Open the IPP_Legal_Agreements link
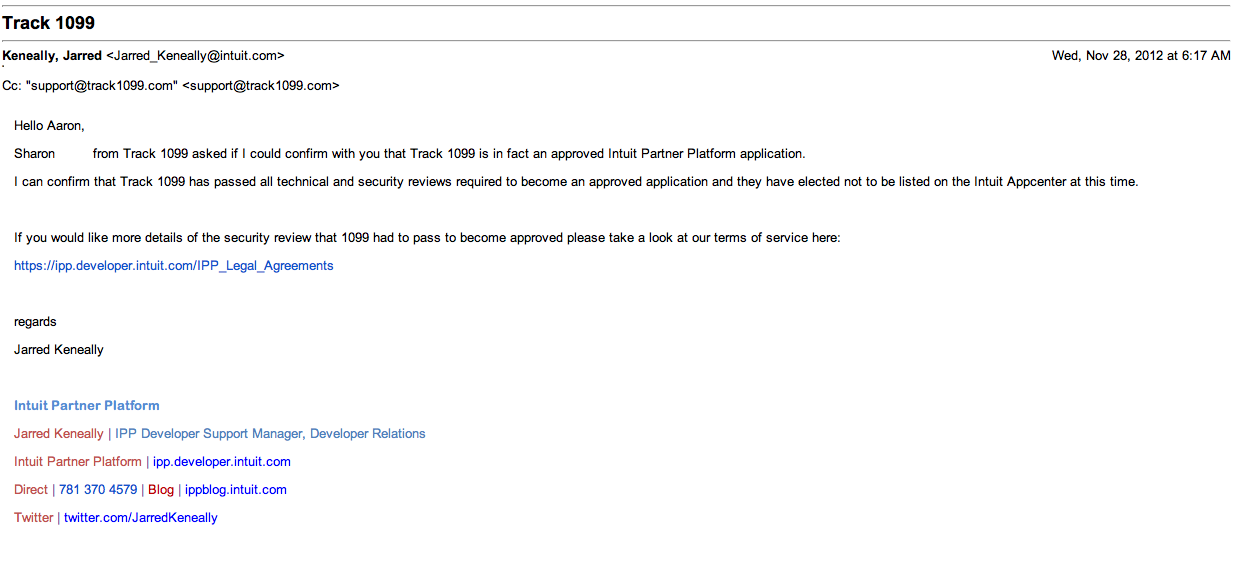 click(x=174, y=266)
